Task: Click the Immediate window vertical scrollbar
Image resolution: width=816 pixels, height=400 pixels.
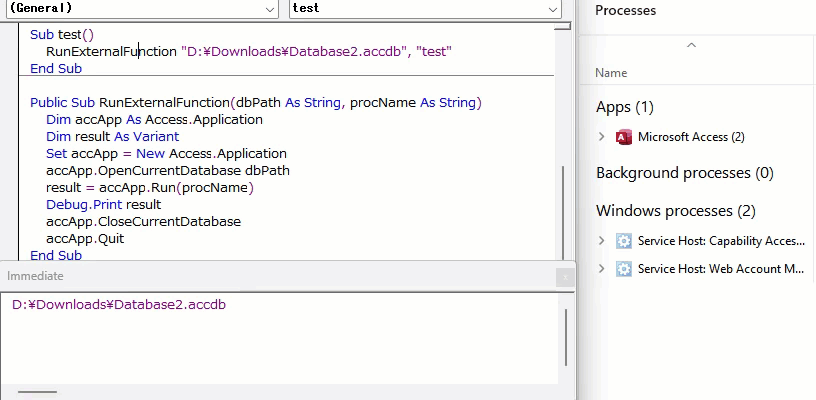Action: pyautogui.click(x=566, y=337)
